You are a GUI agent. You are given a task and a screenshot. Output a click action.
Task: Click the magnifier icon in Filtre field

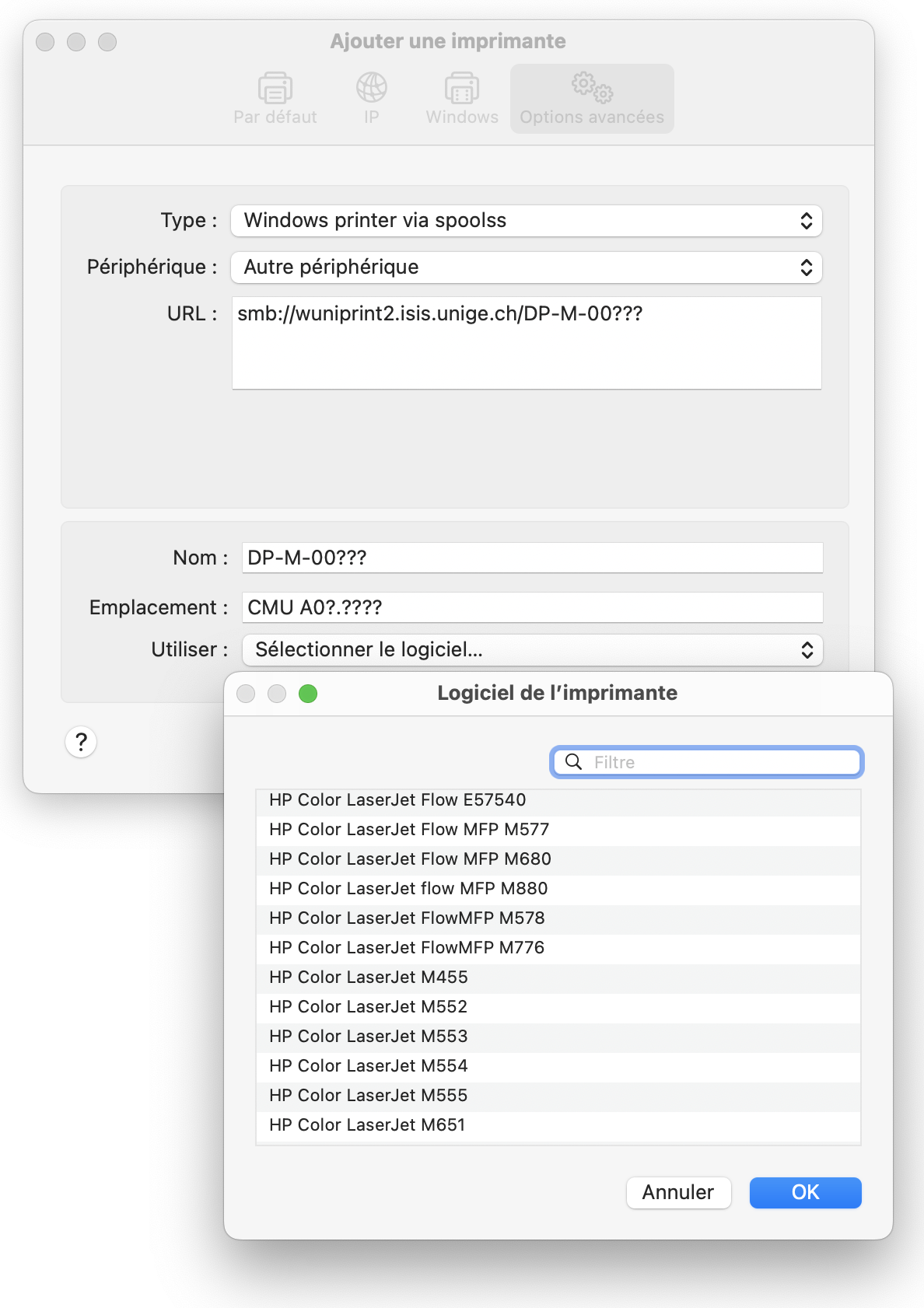574,762
